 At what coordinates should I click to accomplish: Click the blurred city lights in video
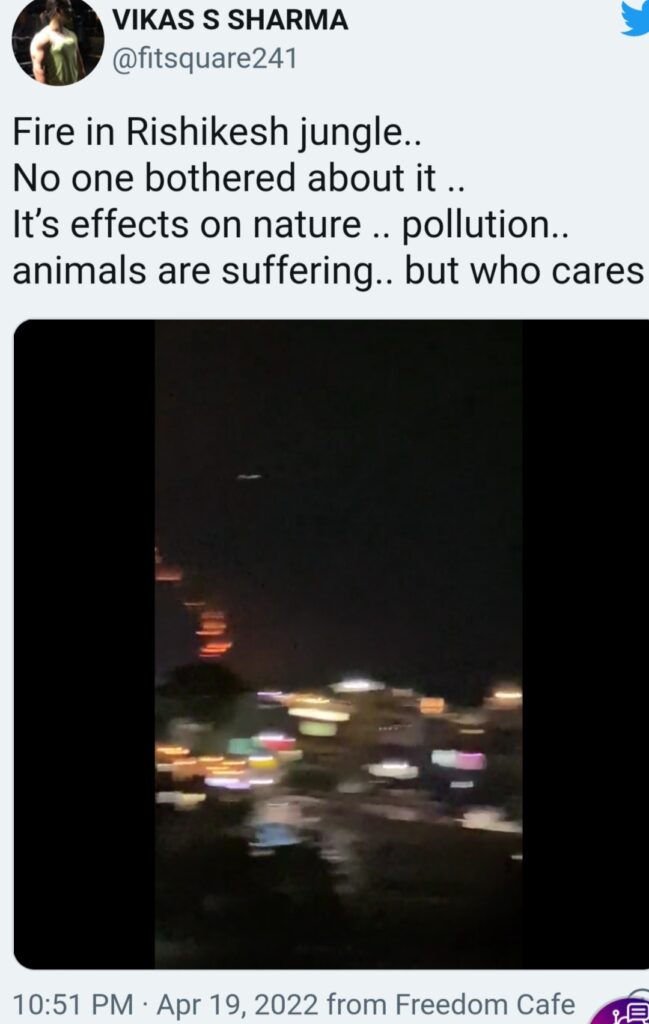(338, 758)
